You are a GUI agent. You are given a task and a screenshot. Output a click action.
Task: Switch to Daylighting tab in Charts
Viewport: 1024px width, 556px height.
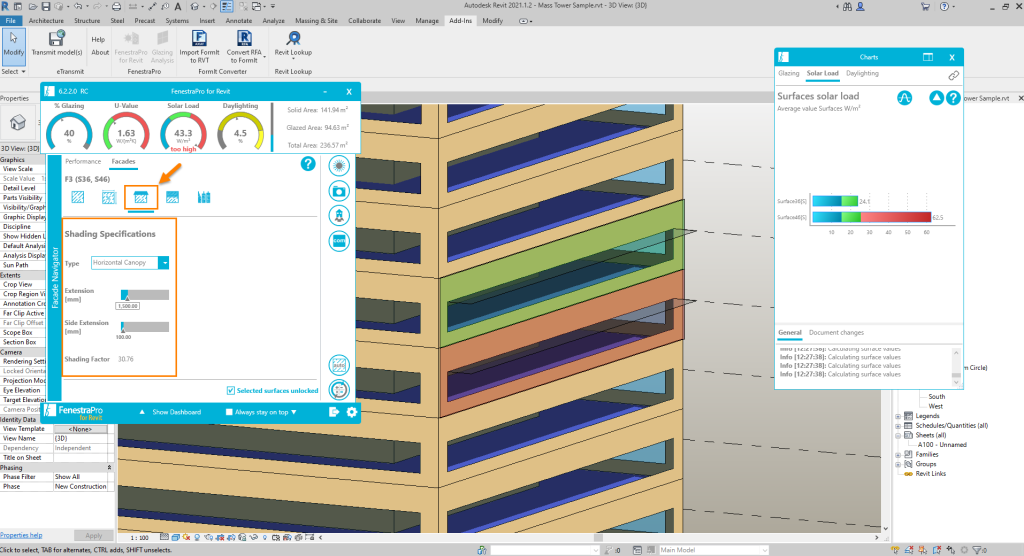(862, 73)
